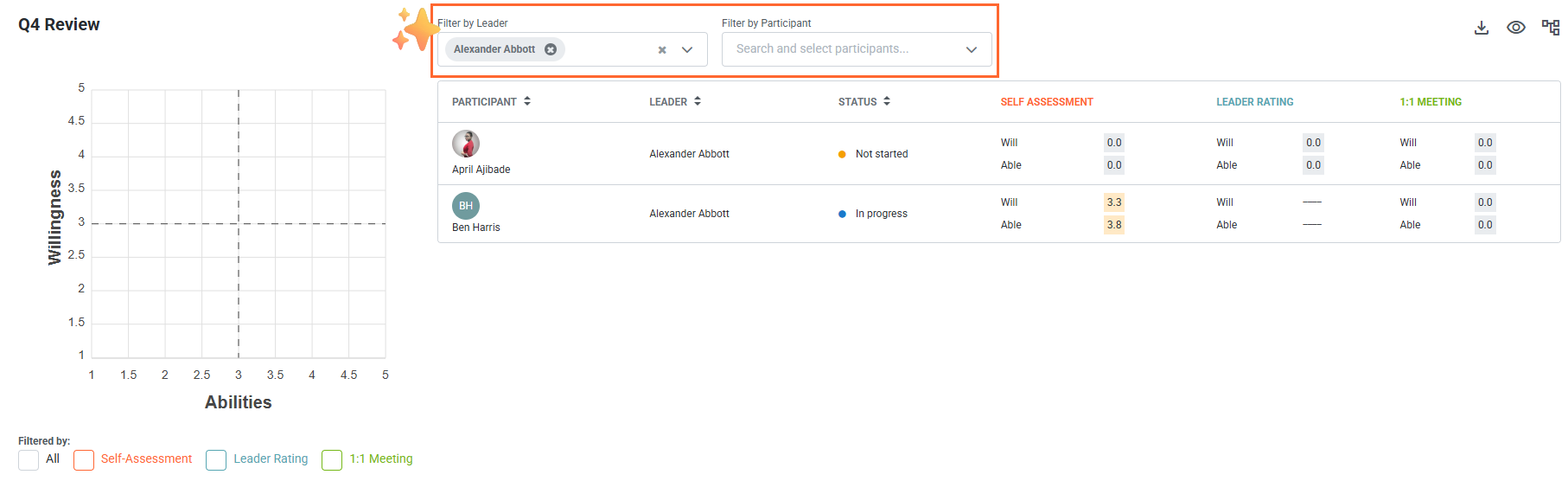
Task: Click the Self Assessment column header
Action: click(1047, 102)
